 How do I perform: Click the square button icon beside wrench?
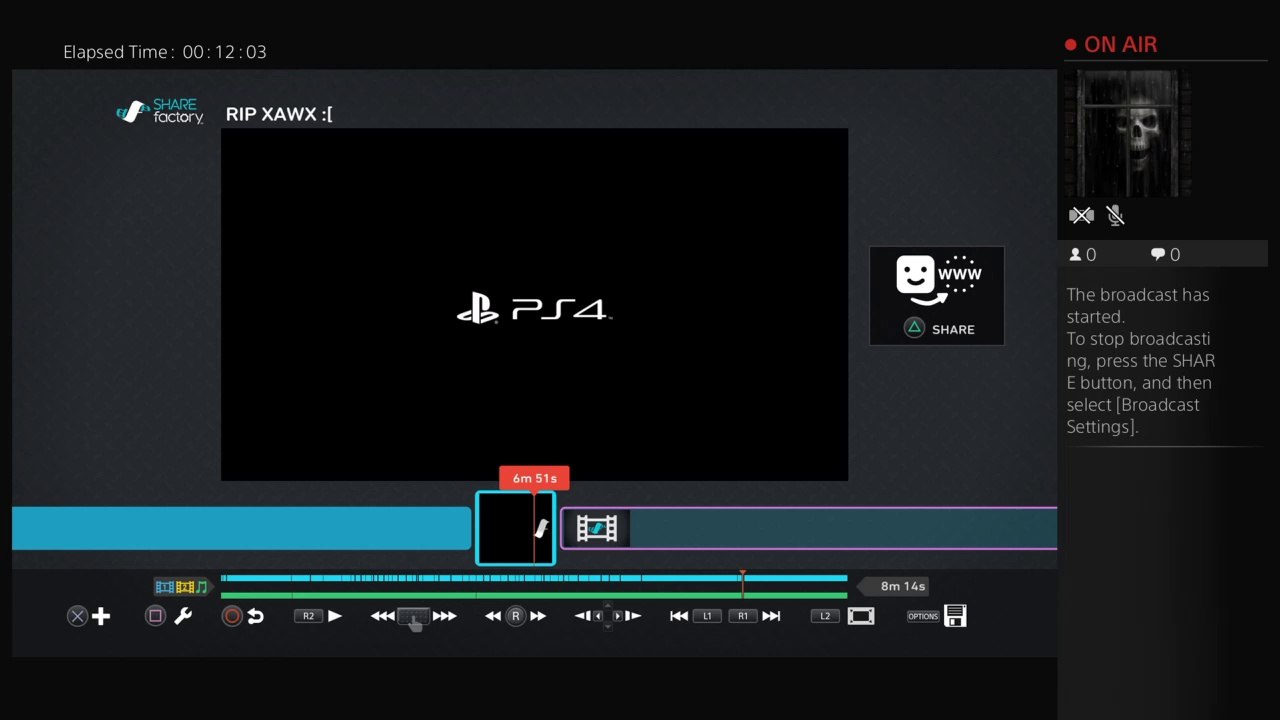tap(155, 616)
